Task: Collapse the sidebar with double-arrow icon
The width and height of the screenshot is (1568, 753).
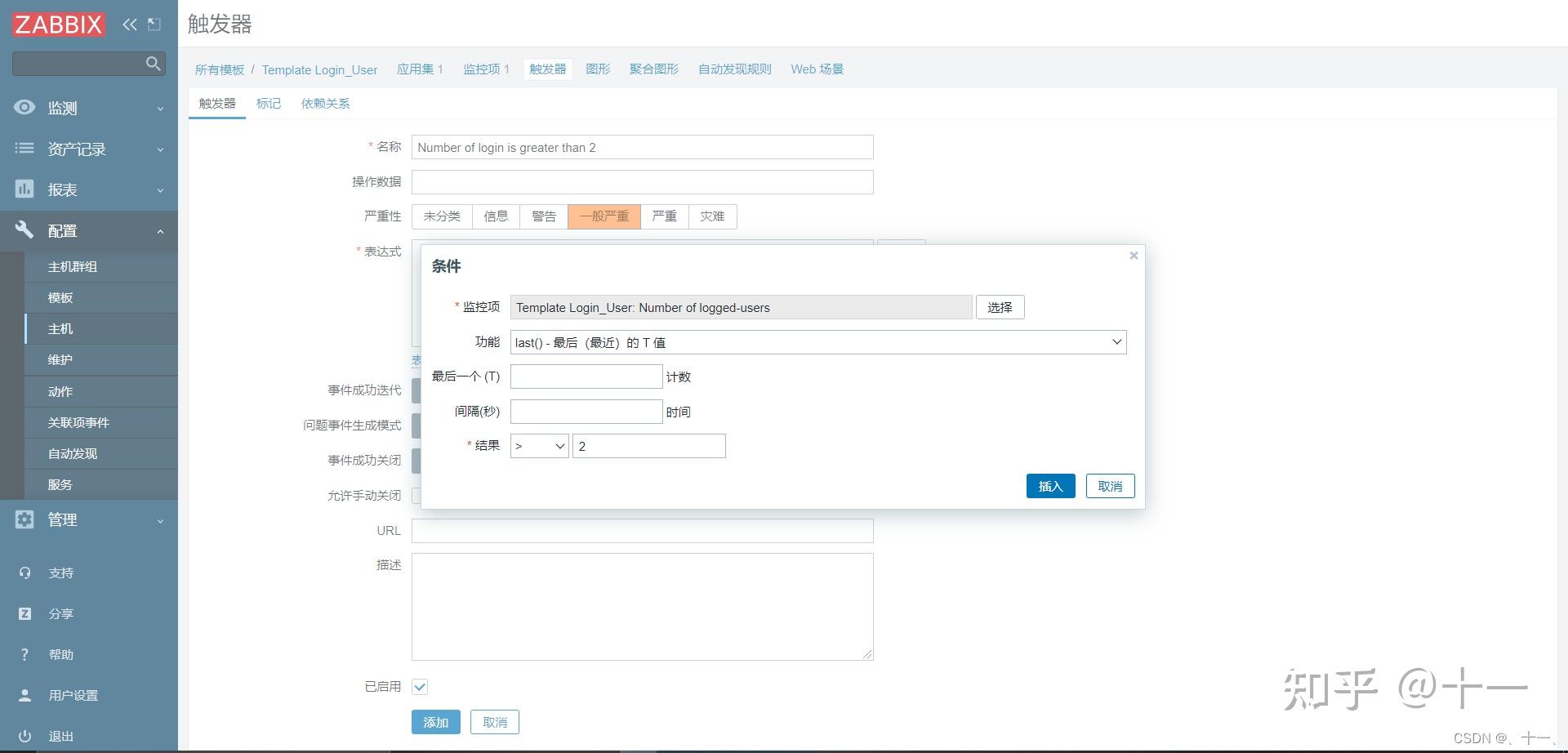Action: (x=130, y=25)
